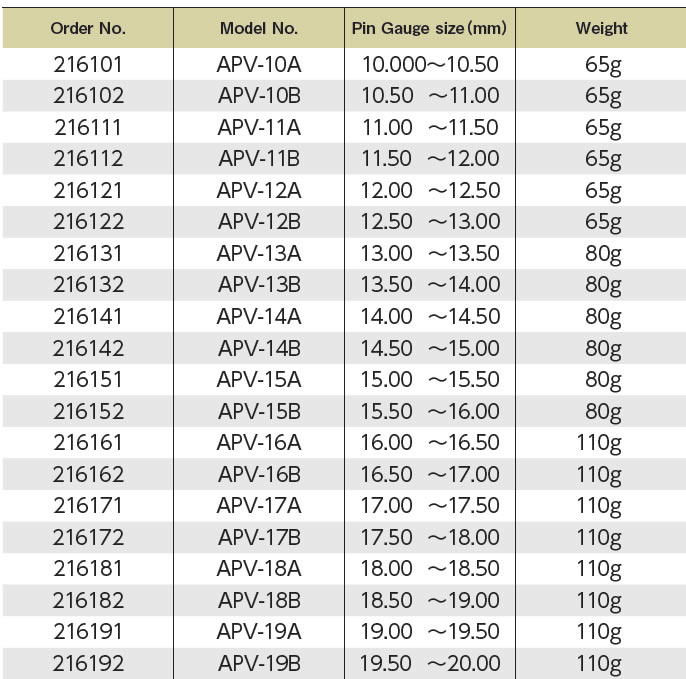Select order number 216112
This screenshot has height=679, width=686.
[88, 159]
